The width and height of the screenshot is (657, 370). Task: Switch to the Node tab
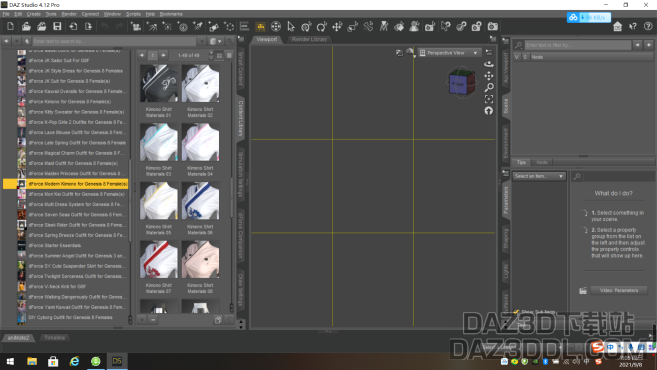point(542,162)
